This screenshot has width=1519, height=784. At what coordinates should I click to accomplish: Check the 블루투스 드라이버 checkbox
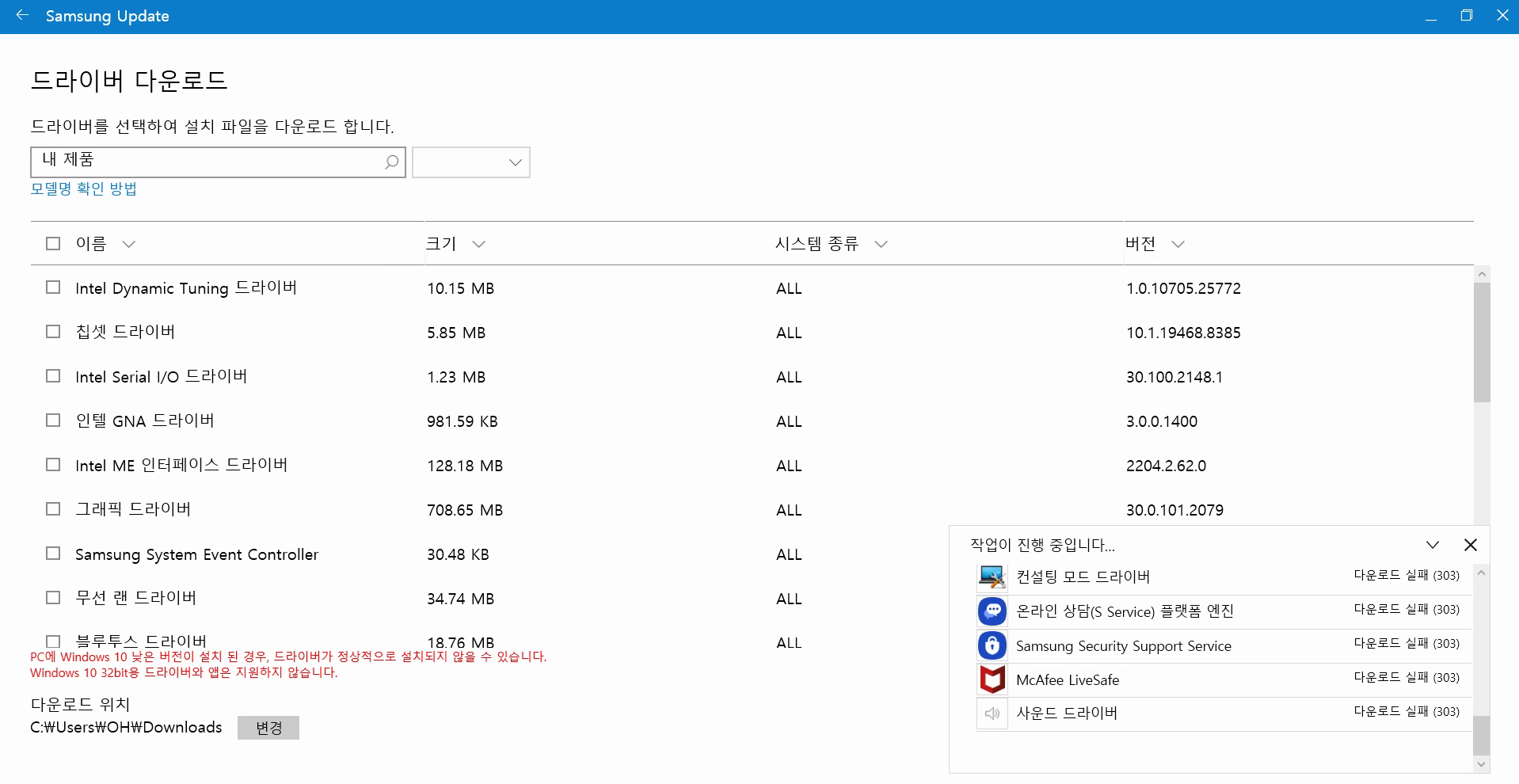click(53, 641)
